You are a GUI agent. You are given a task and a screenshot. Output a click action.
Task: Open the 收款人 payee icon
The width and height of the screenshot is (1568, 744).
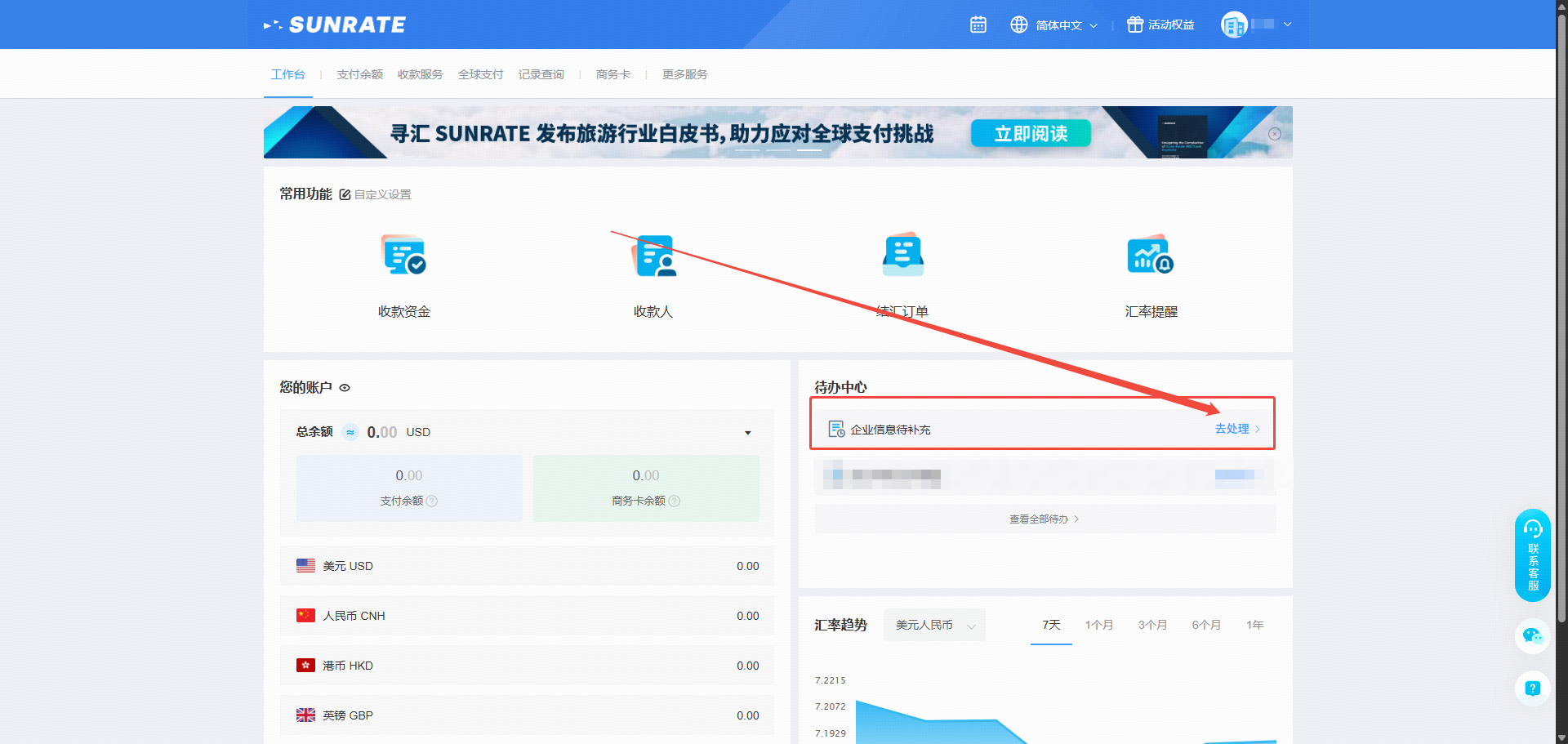(x=653, y=256)
